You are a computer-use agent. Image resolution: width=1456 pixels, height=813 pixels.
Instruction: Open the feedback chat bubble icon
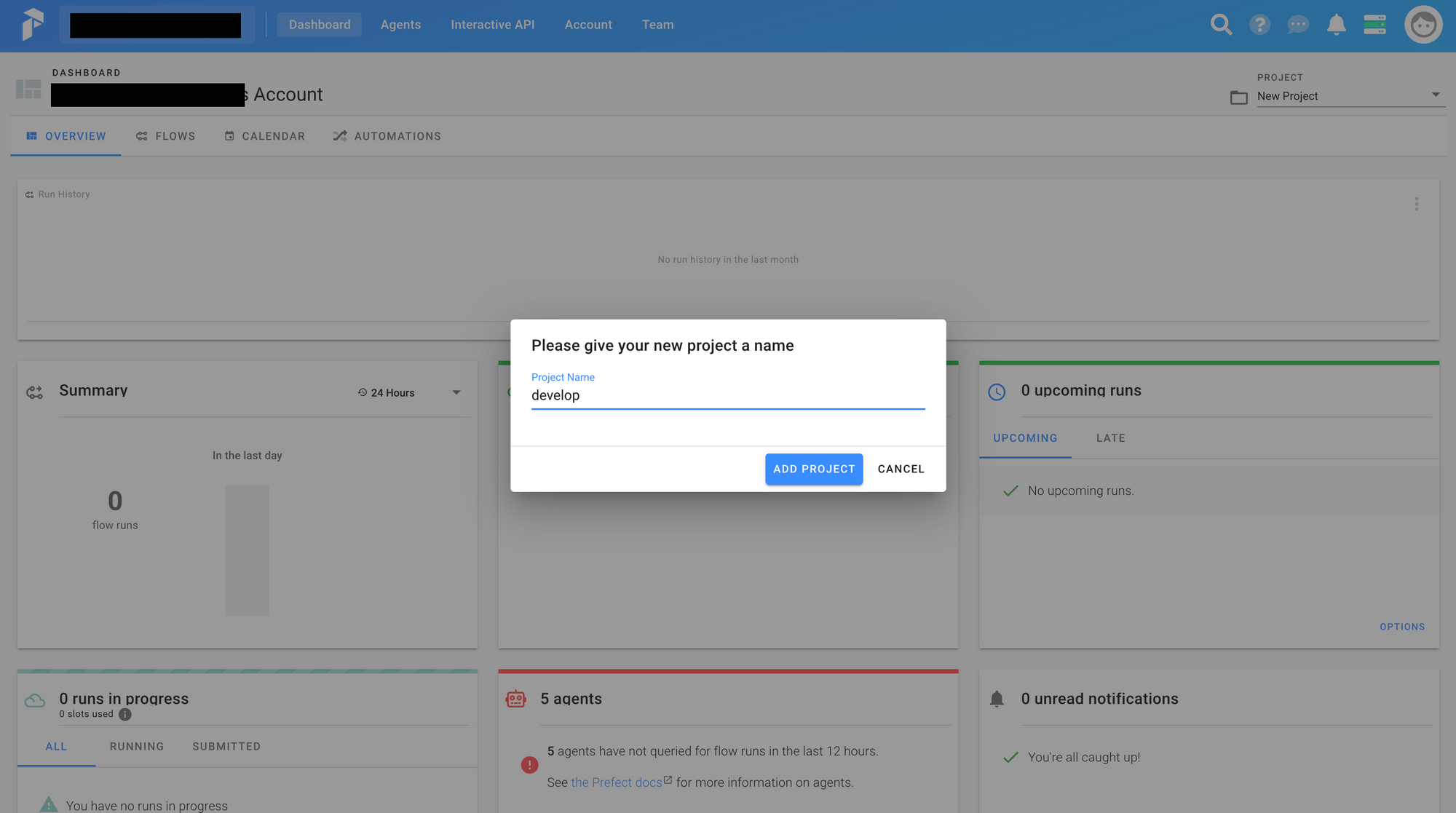[1298, 24]
